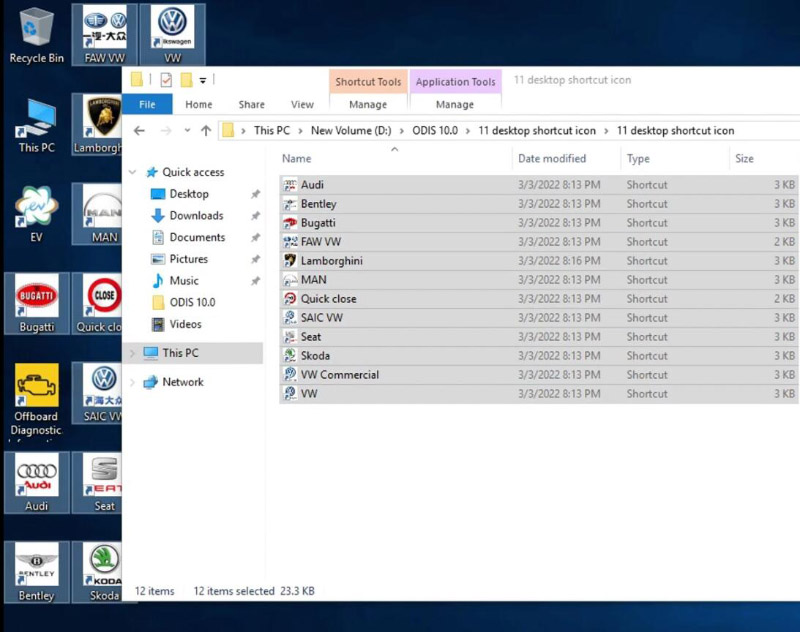
Task: Open the Recent locations dropdown
Action: click(187, 131)
